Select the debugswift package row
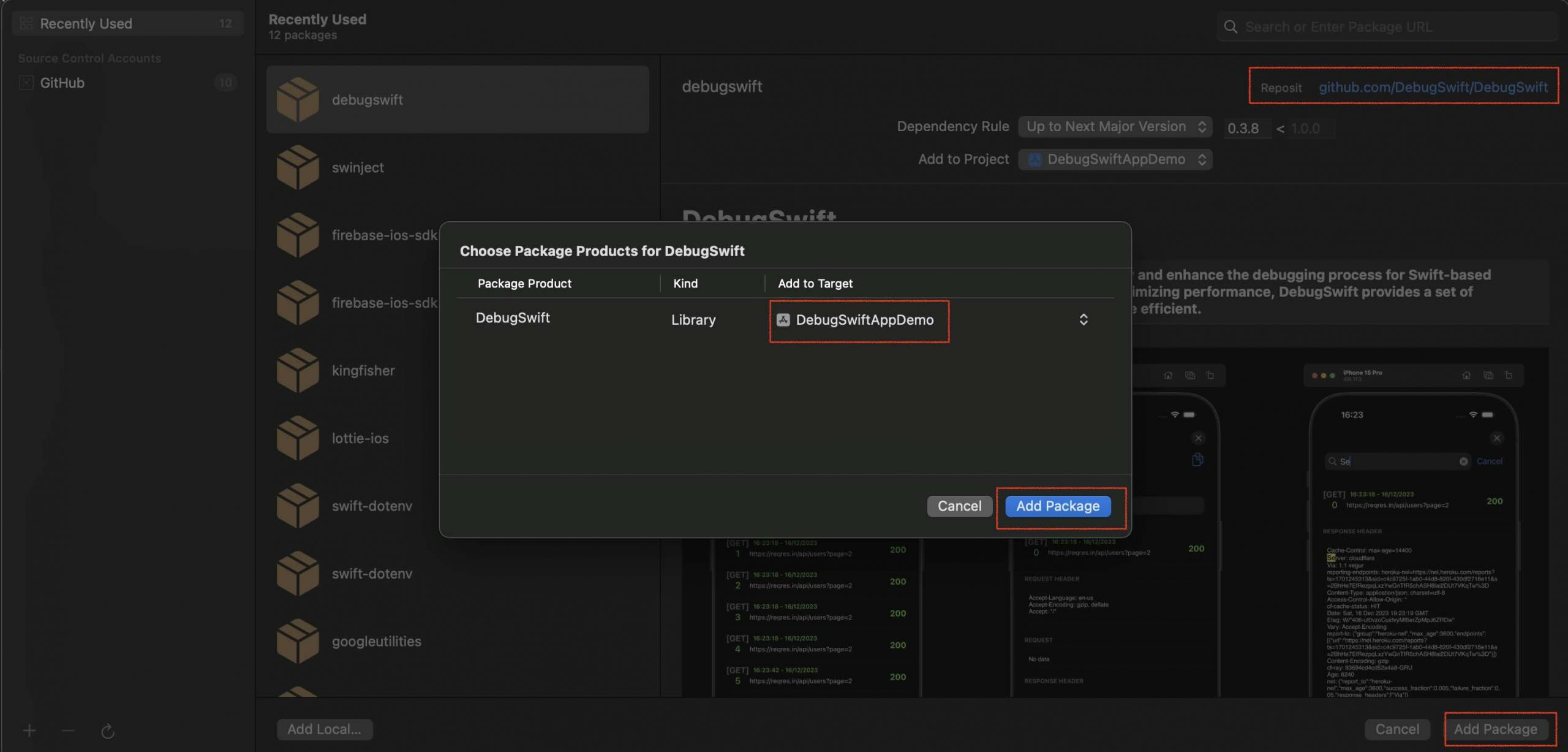This screenshot has width=1568, height=752. coord(458,99)
